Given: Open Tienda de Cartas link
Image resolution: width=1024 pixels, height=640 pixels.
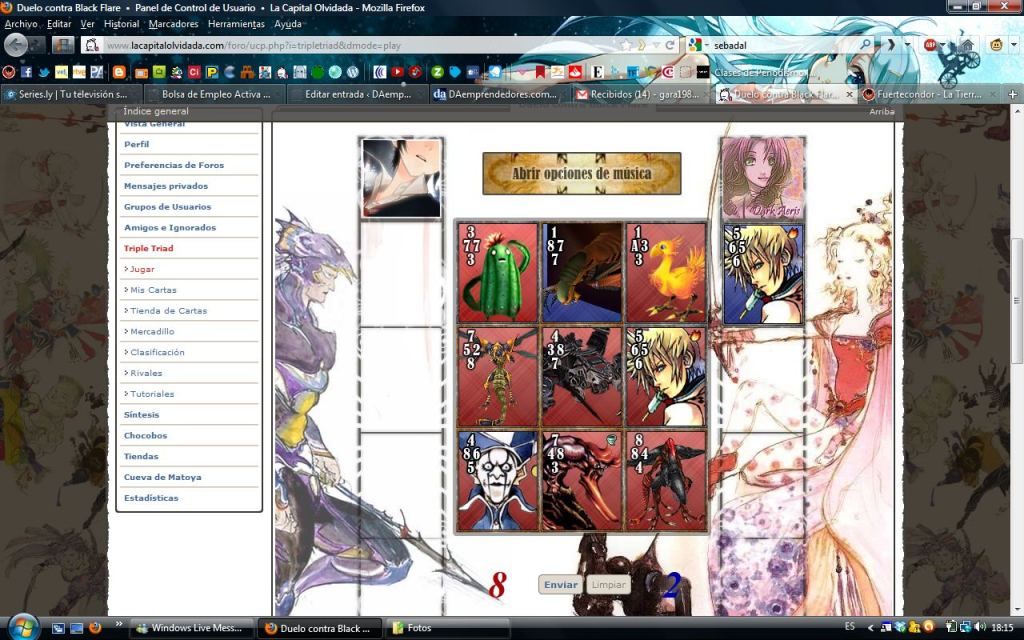Looking at the screenshot, I should point(167,311).
